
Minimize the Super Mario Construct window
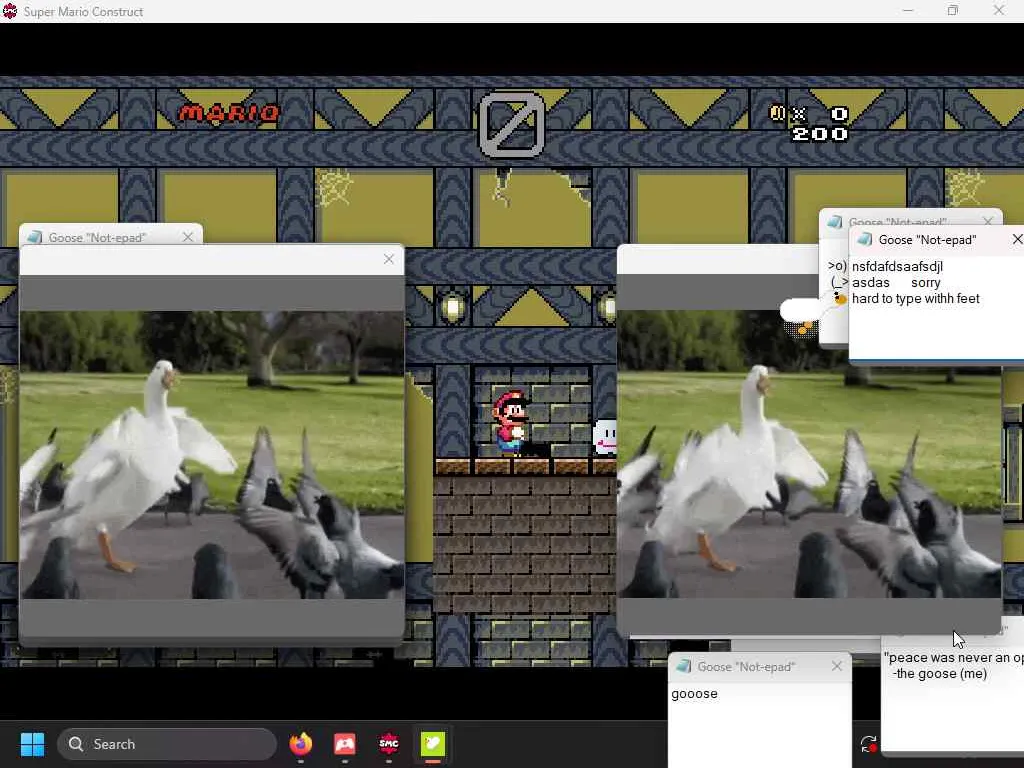coord(908,11)
